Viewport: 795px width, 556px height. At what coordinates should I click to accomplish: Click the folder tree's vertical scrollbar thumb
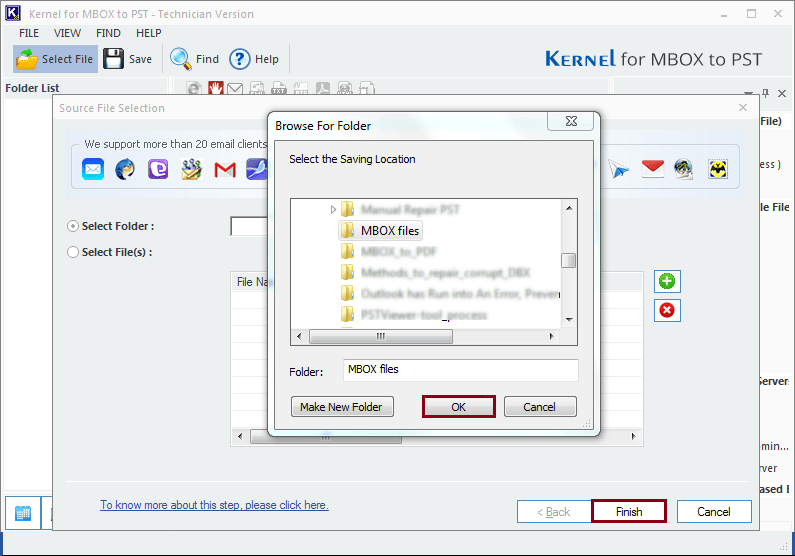(x=569, y=261)
